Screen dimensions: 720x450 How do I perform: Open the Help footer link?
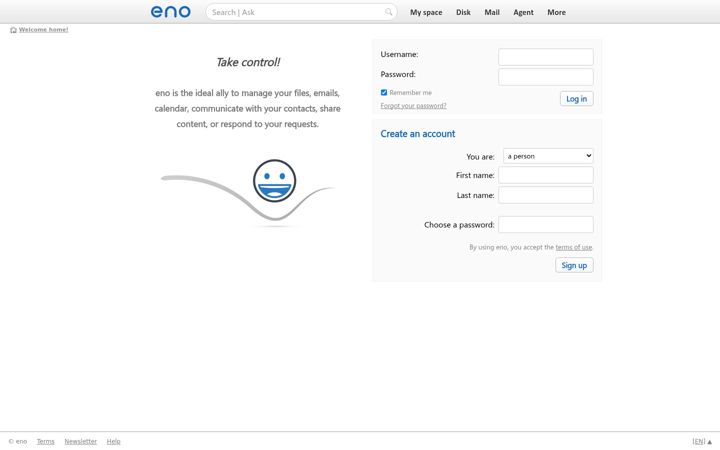[113, 441]
